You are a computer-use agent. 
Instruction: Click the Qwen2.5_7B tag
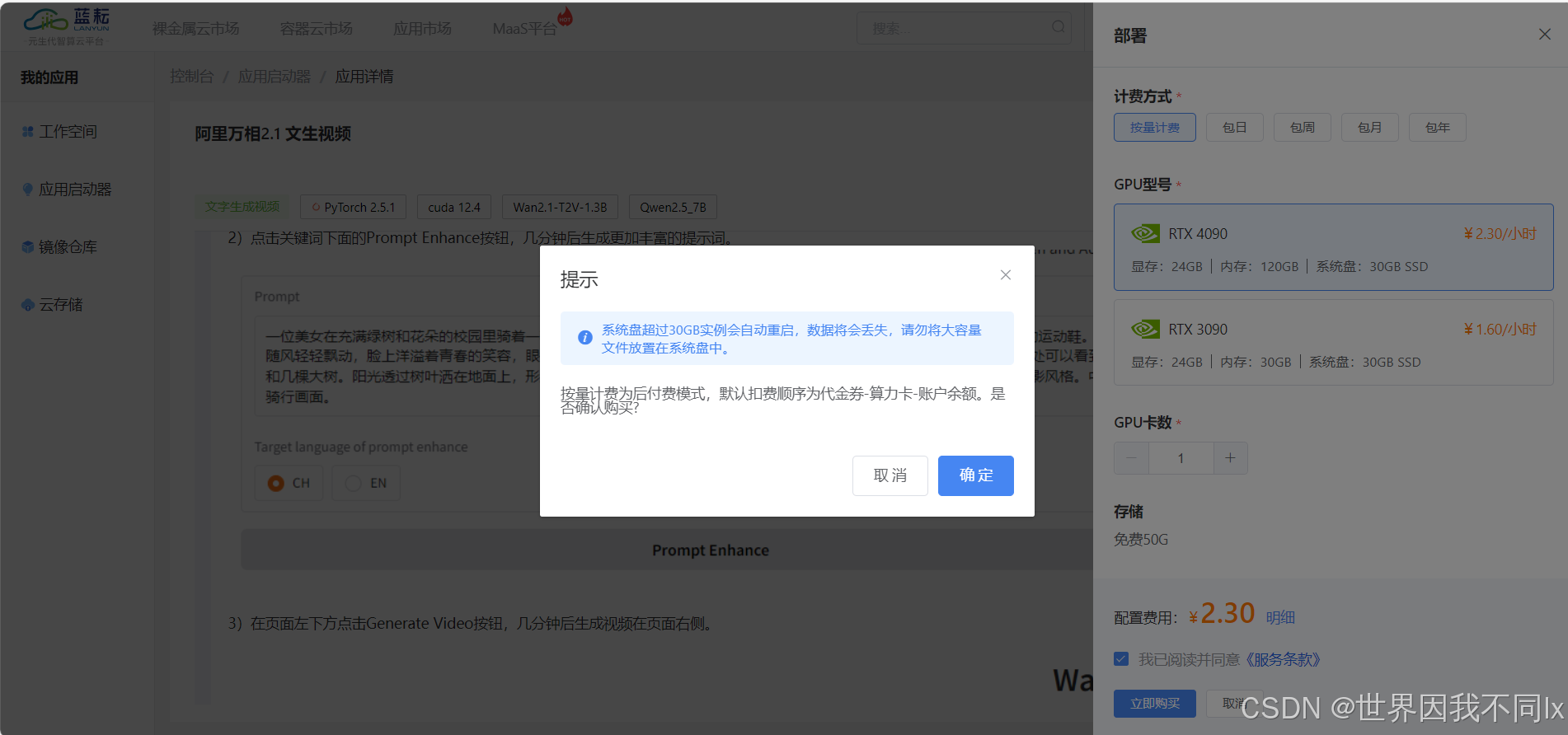(673, 207)
